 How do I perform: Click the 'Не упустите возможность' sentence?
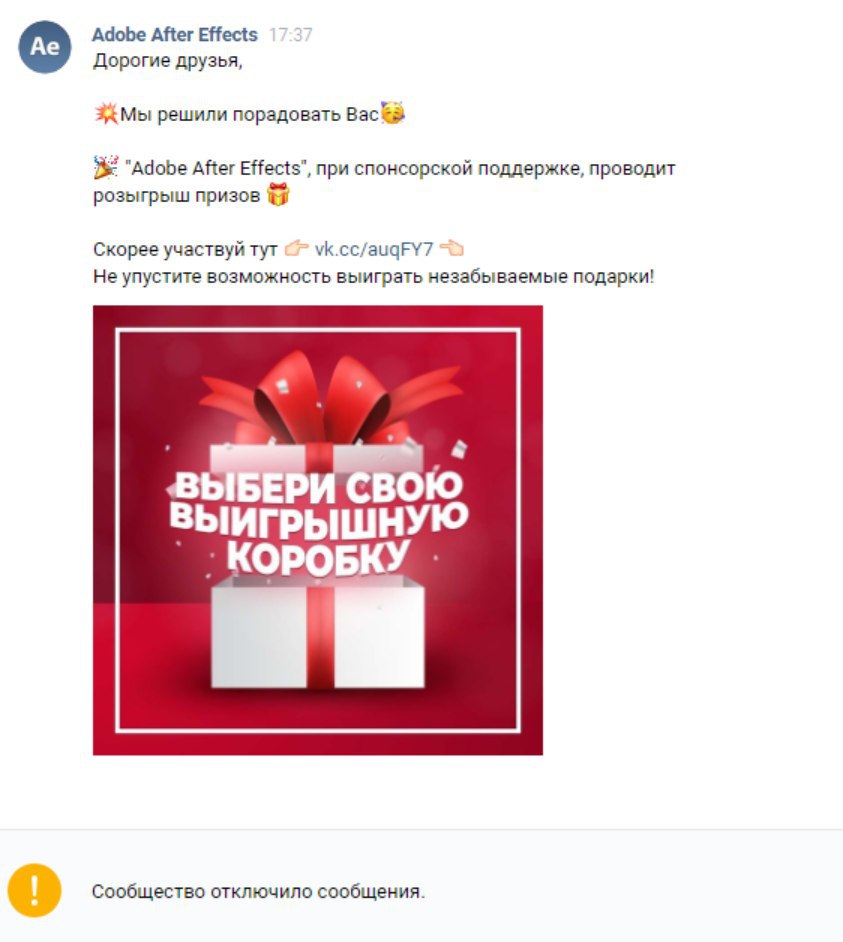[x=374, y=276]
